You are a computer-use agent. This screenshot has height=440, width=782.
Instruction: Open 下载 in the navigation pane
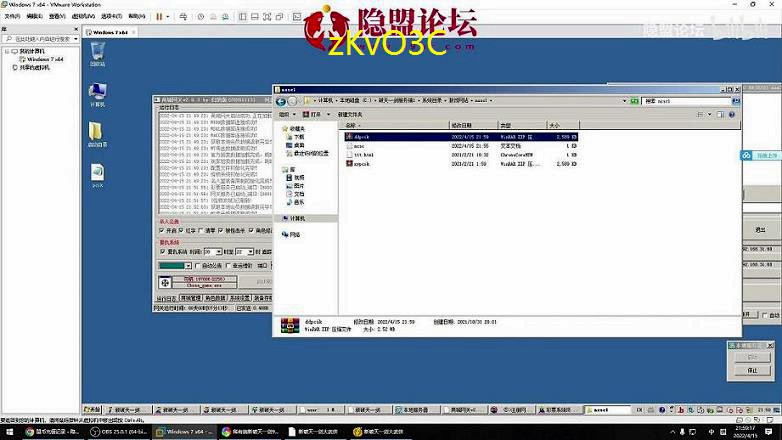tap(295, 137)
